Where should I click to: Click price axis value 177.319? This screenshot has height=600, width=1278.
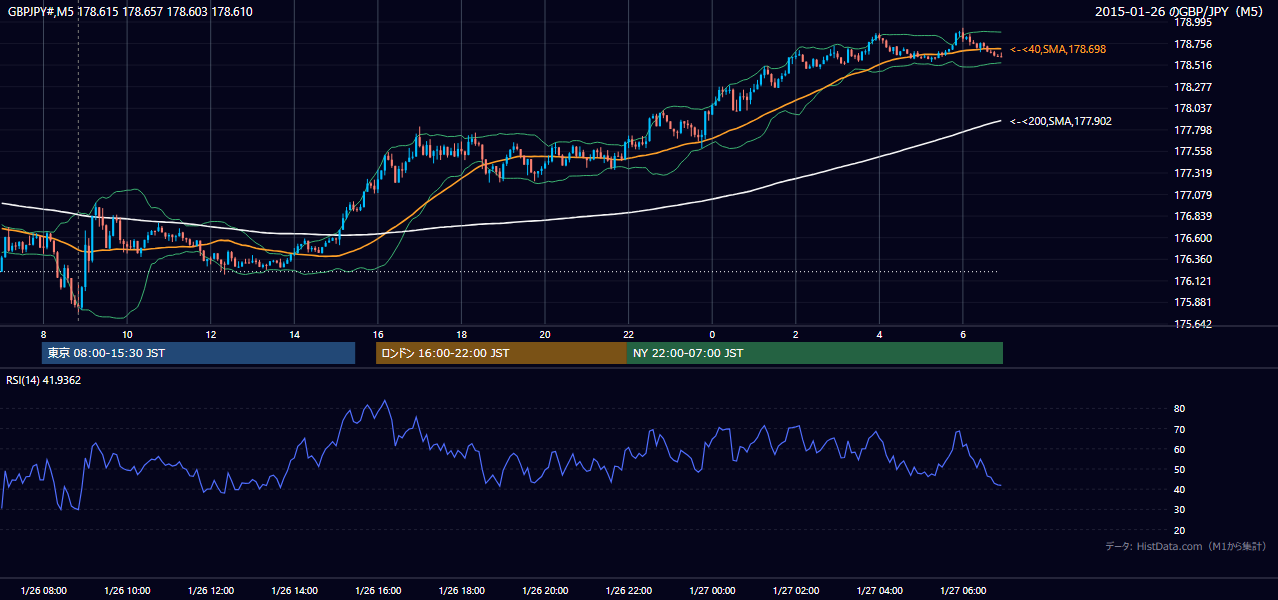1193,173
